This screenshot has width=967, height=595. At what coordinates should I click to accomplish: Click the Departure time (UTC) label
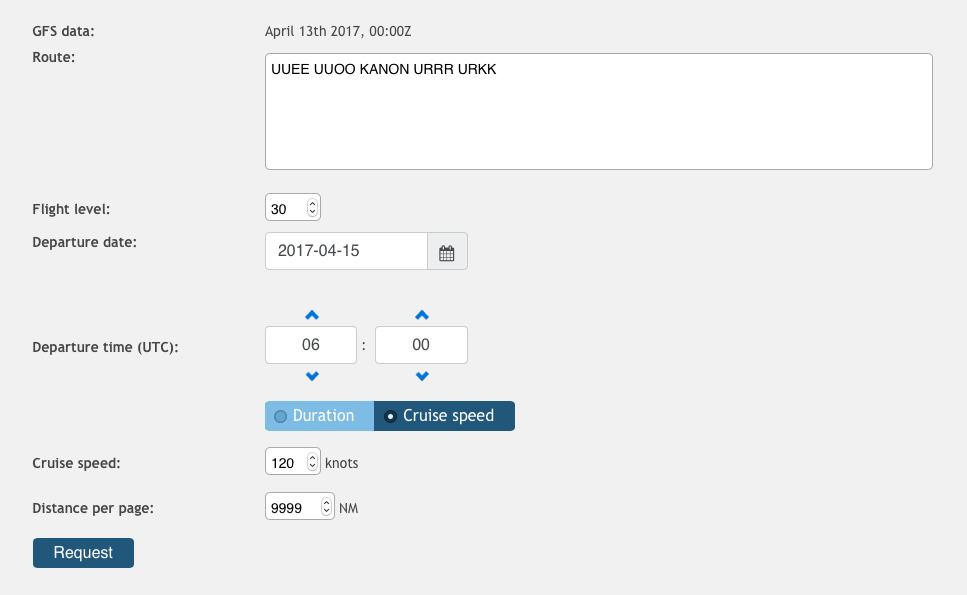[105, 348]
